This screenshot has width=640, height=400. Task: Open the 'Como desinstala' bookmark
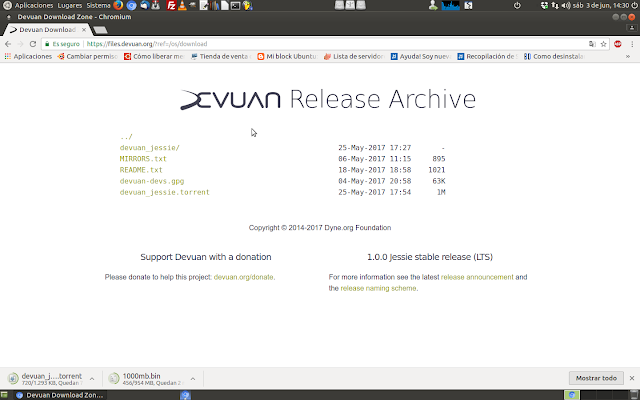[x=554, y=56]
